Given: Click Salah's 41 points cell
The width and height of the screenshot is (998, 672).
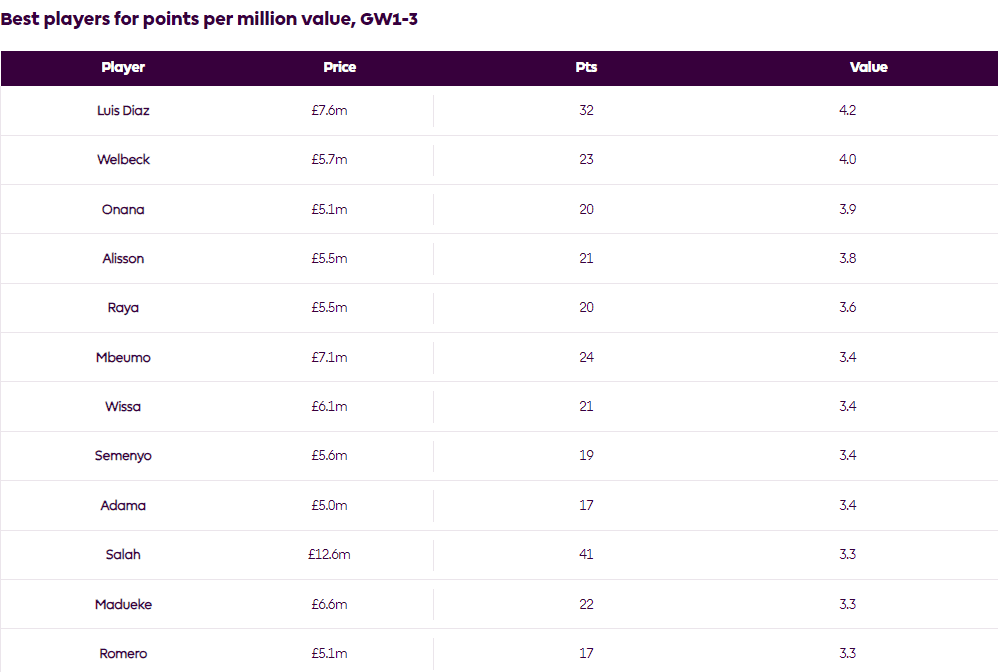Looking at the screenshot, I should [x=586, y=555].
